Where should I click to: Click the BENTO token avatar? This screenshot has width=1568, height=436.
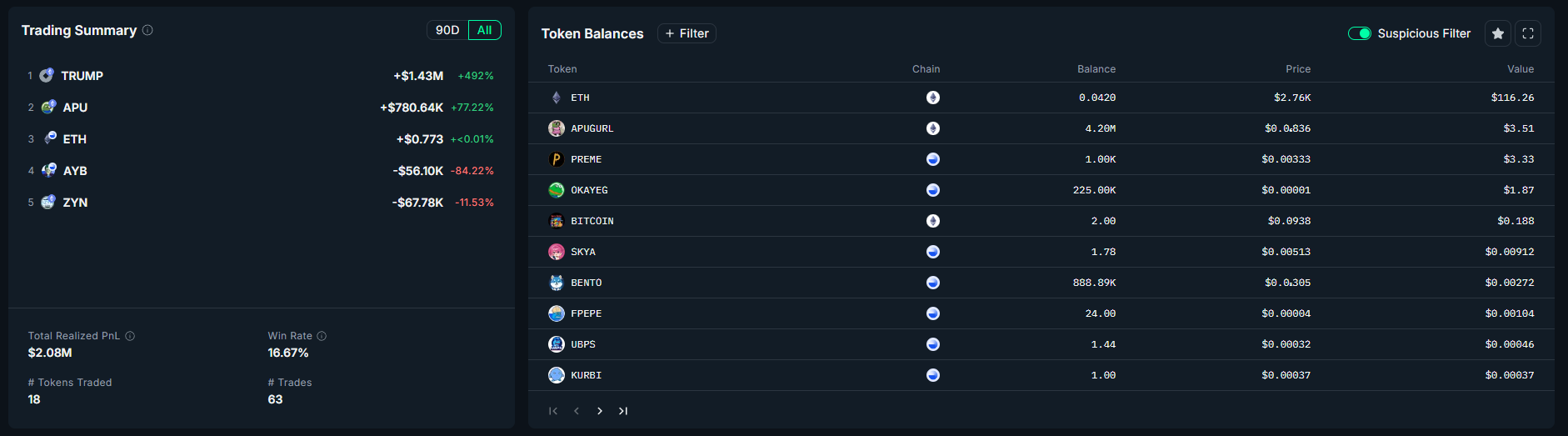pyautogui.click(x=557, y=283)
